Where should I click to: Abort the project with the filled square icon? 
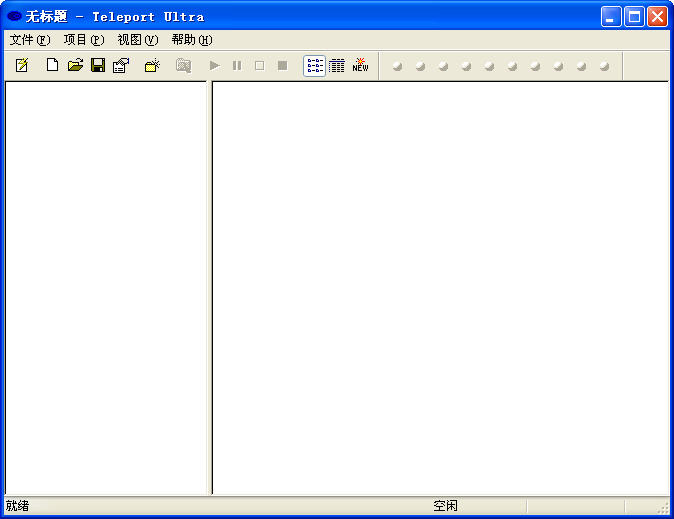tap(282, 65)
